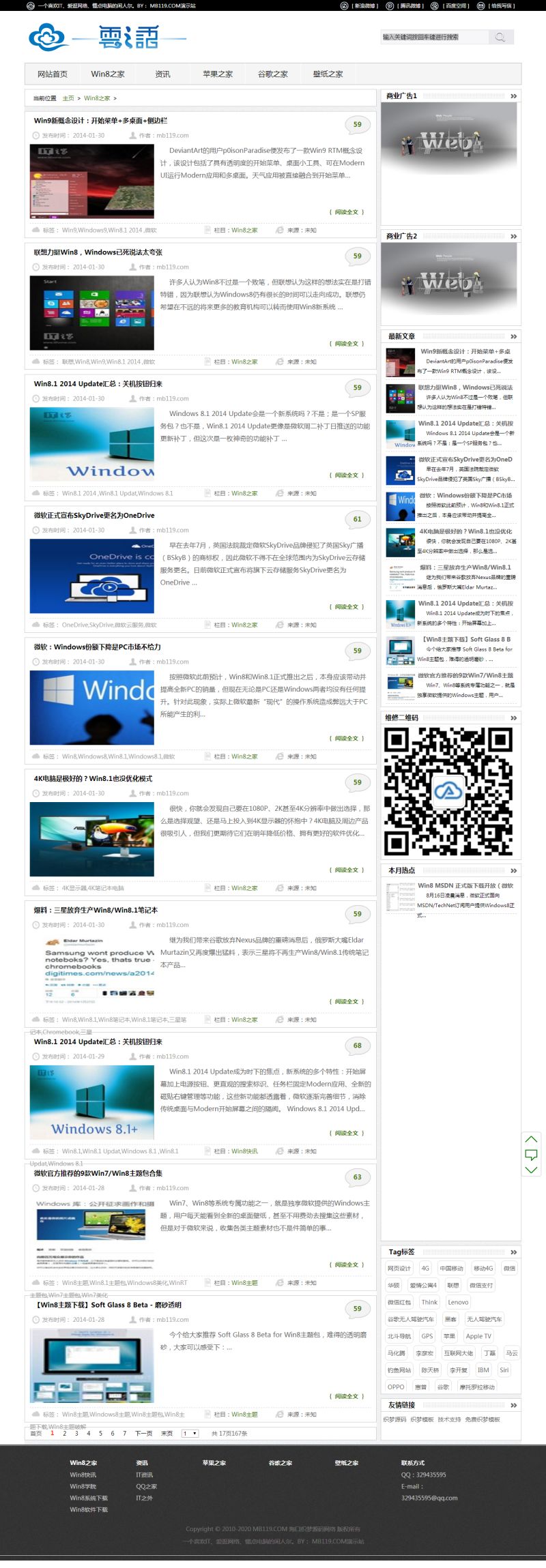Screen dimensions: 546x1568
Task: Click comment bubble 59 on Win9新概念设计 article
Action: point(357,125)
